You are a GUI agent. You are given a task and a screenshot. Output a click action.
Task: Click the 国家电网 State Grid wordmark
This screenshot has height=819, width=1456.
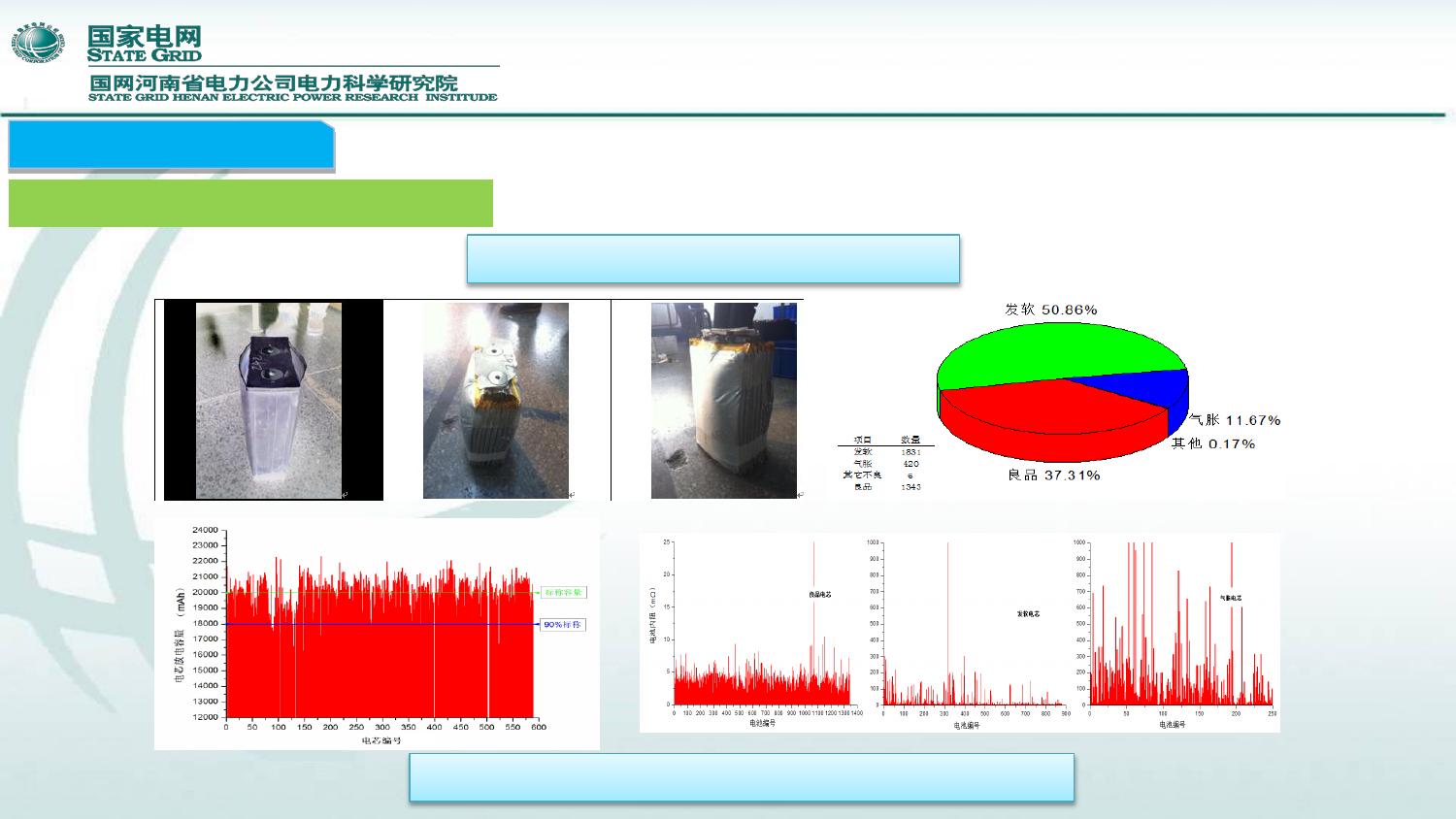coord(145,43)
